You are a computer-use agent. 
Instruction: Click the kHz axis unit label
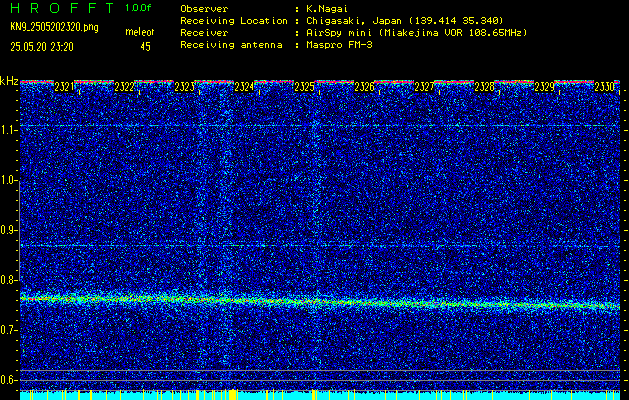9,81
